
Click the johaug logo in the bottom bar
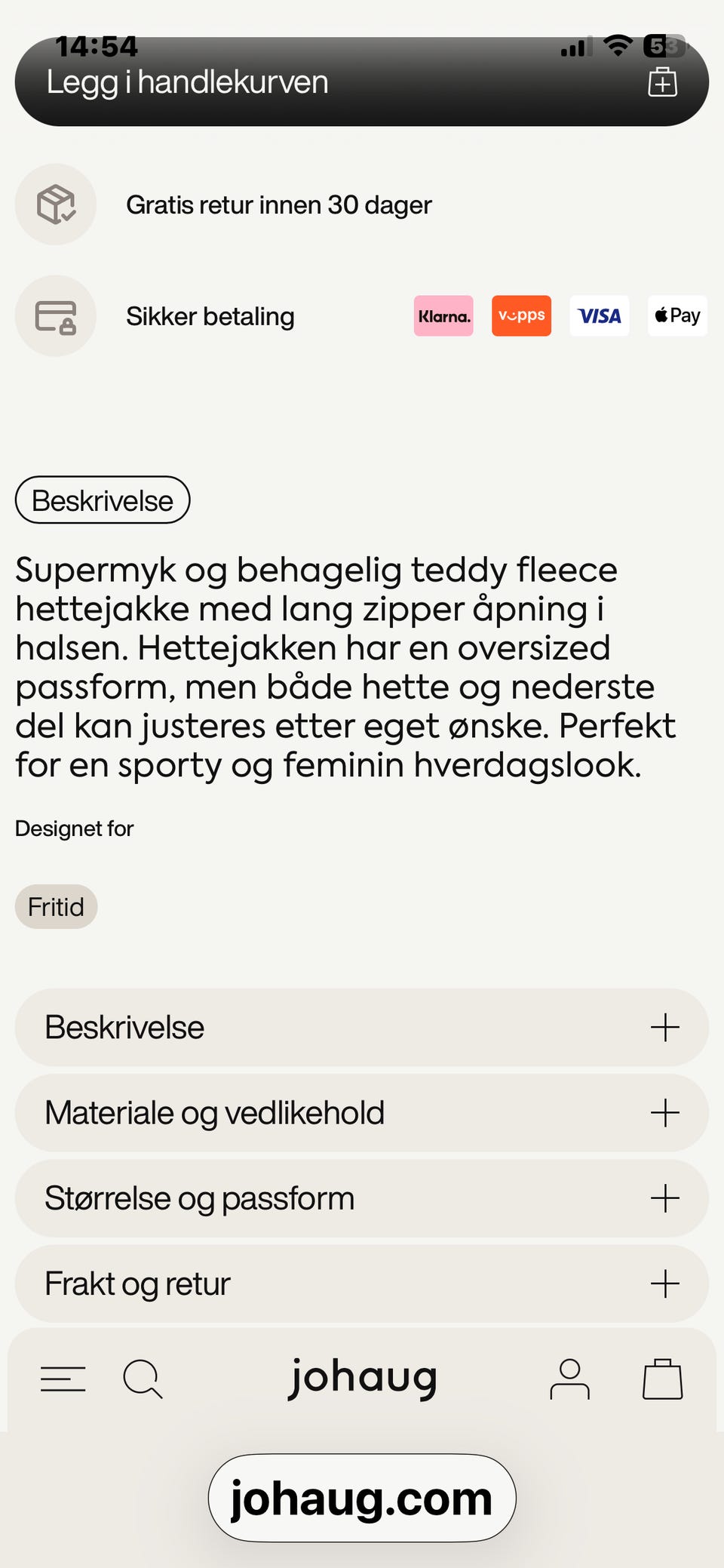click(363, 1378)
